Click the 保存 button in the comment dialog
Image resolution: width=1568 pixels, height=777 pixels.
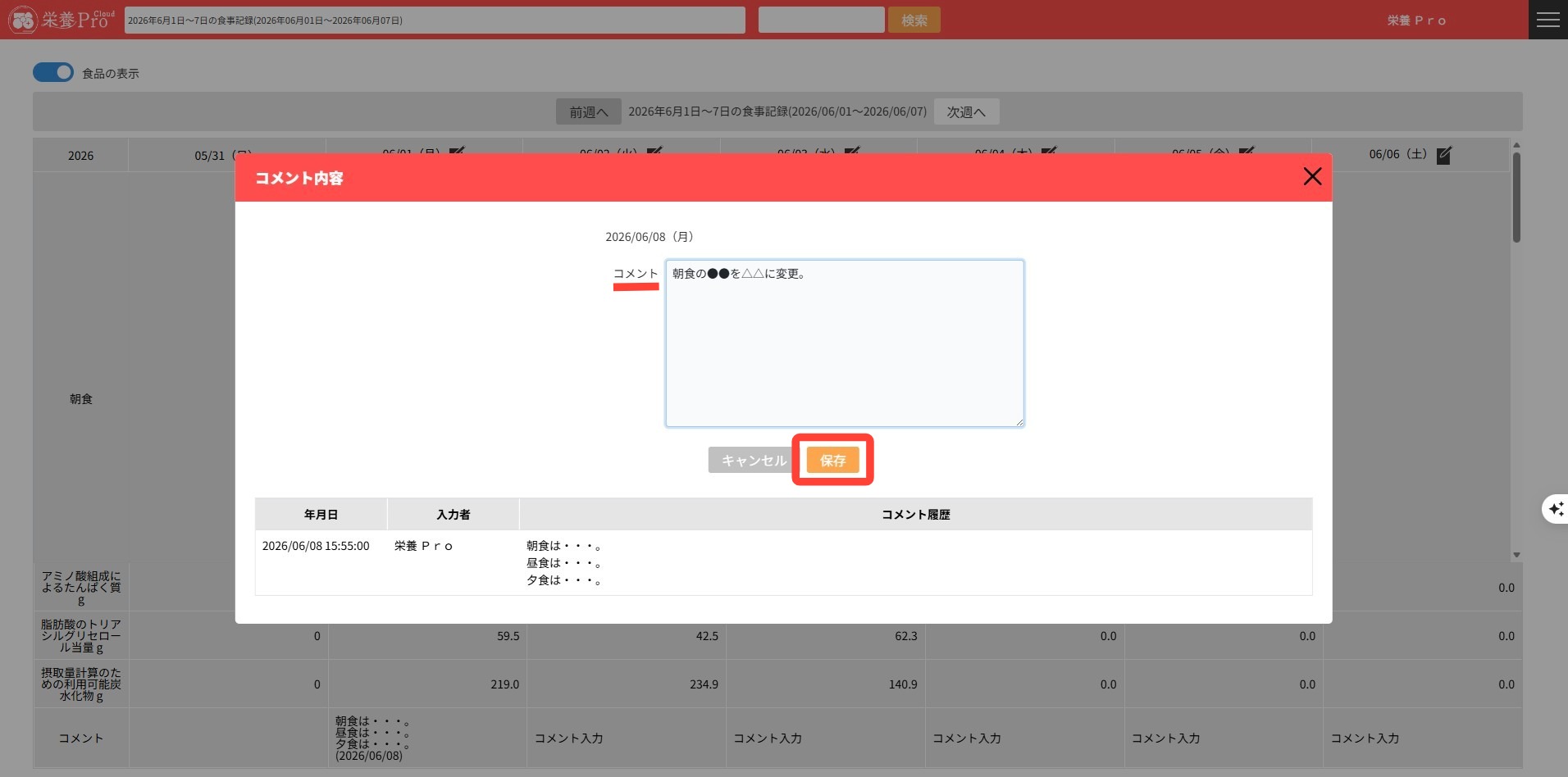(x=832, y=460)
